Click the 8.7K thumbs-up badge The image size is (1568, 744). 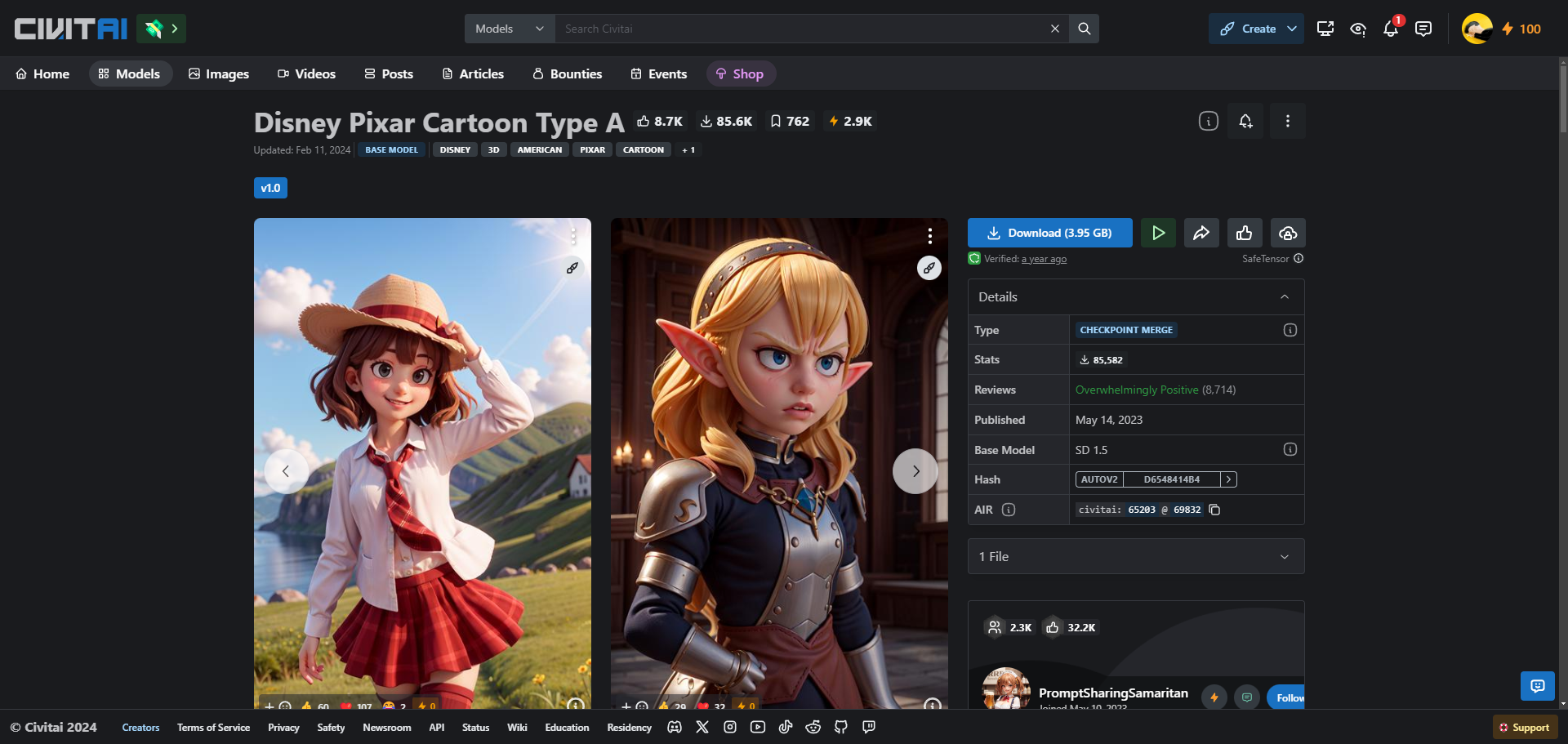(x=660, y=121)
